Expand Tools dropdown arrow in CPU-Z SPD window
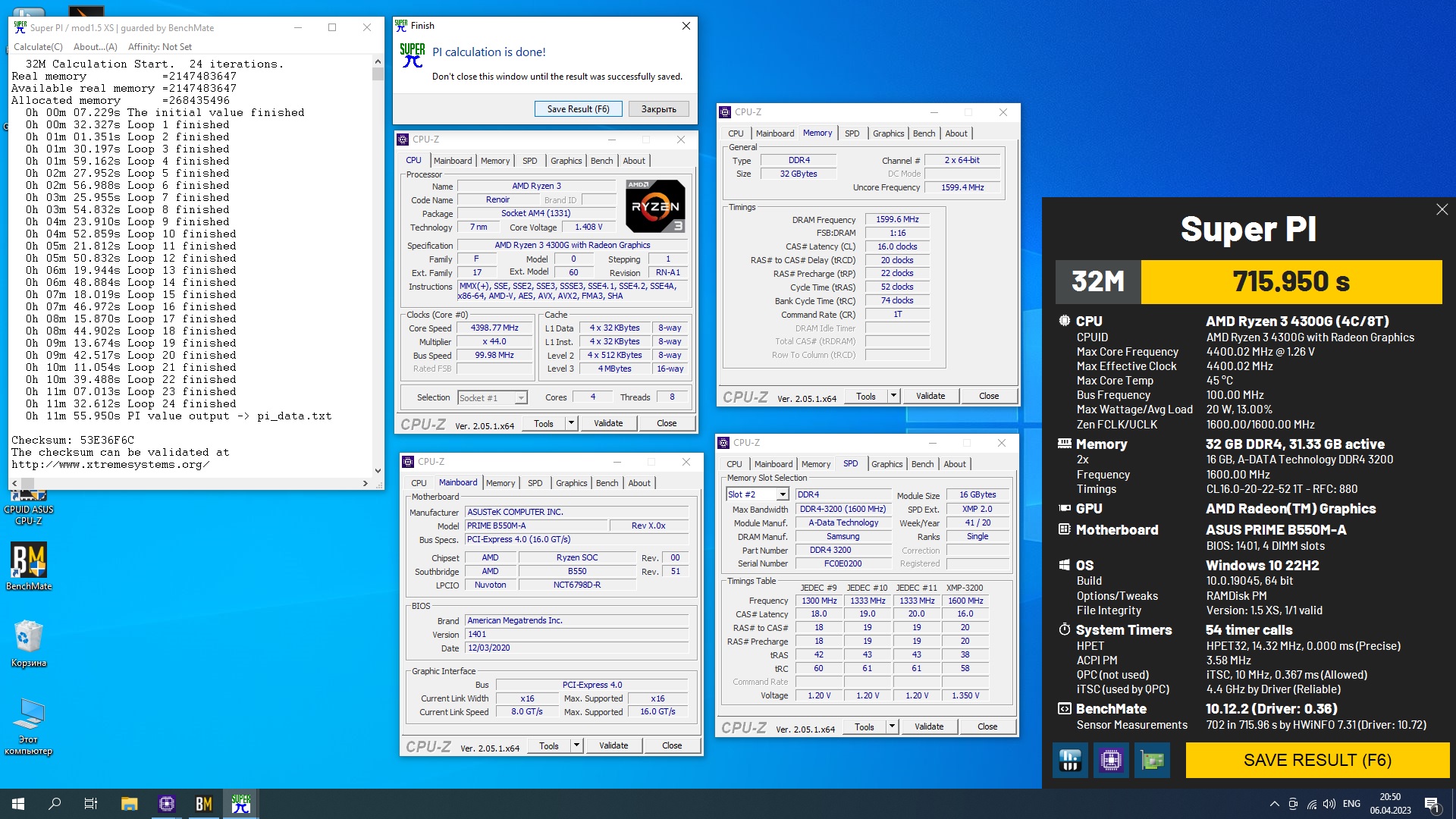The height and width of the screenshot is (819, 1456). coord(892,726)
